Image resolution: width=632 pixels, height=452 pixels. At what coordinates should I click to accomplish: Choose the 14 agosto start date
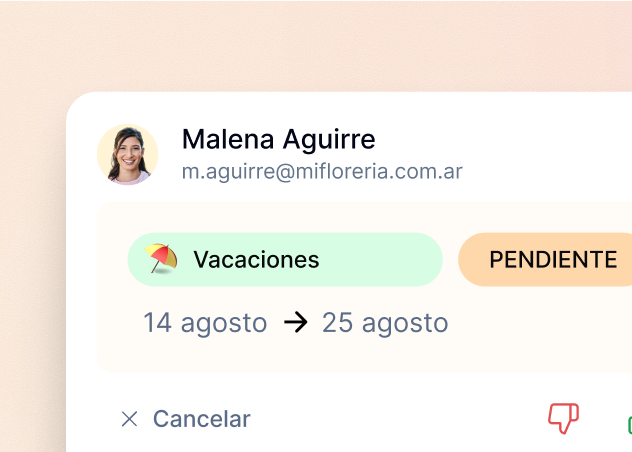point(205,323)
